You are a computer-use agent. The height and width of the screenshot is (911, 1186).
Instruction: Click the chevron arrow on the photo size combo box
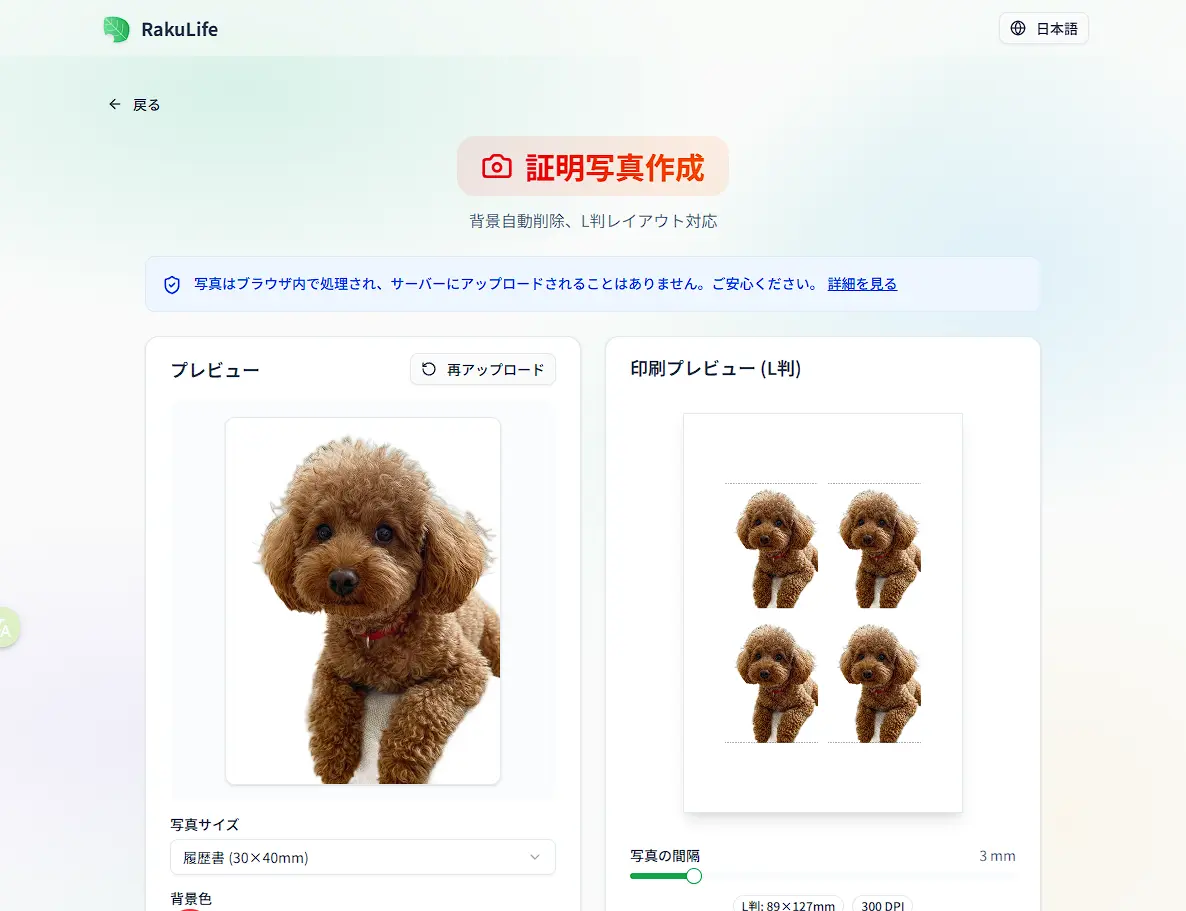[535, 857]
